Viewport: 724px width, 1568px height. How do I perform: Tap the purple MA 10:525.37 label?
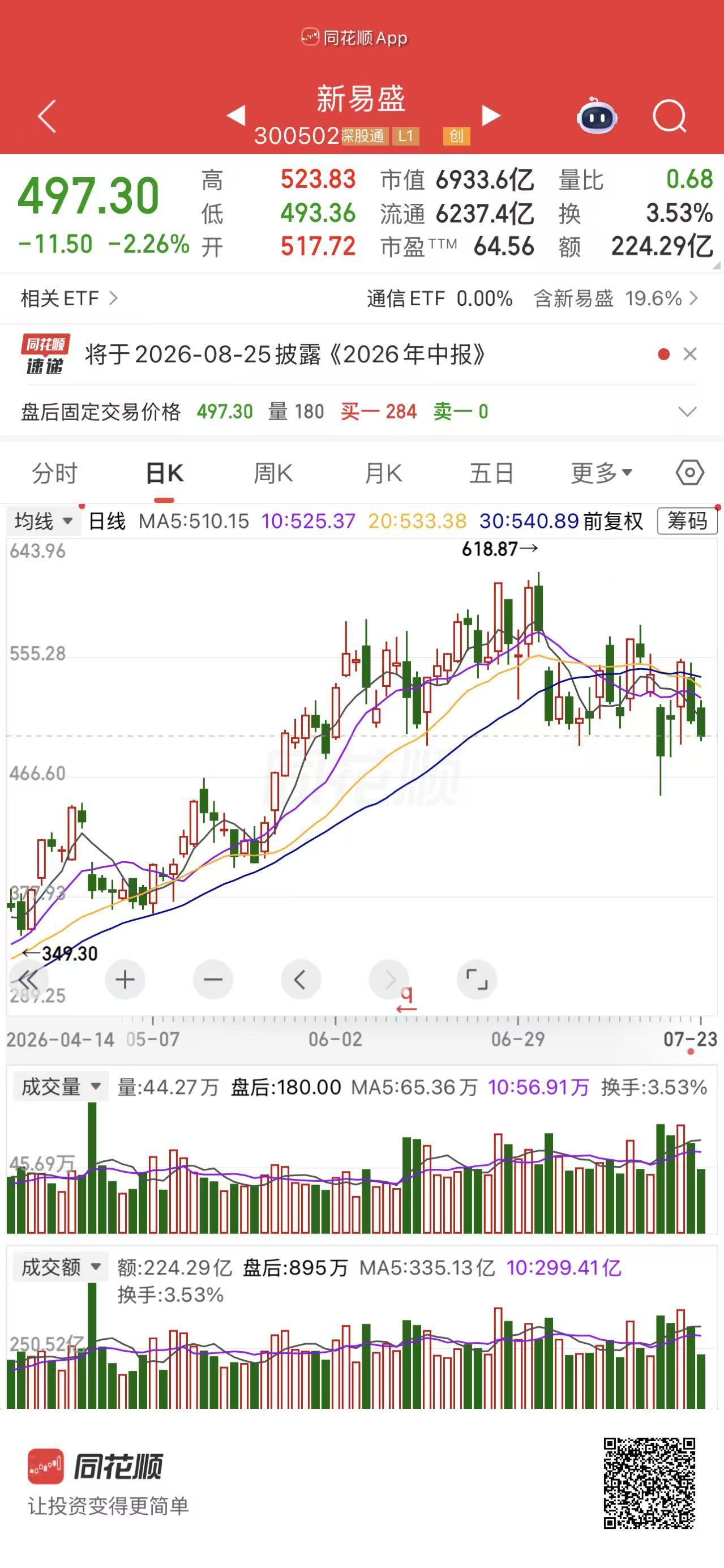[308, 521]
